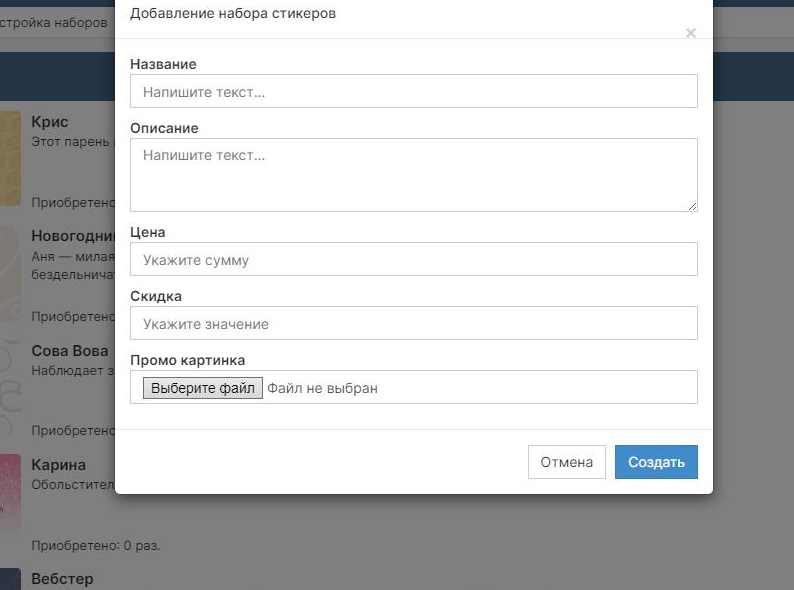Click the Описание textarea resize handle

coord(692,206)
